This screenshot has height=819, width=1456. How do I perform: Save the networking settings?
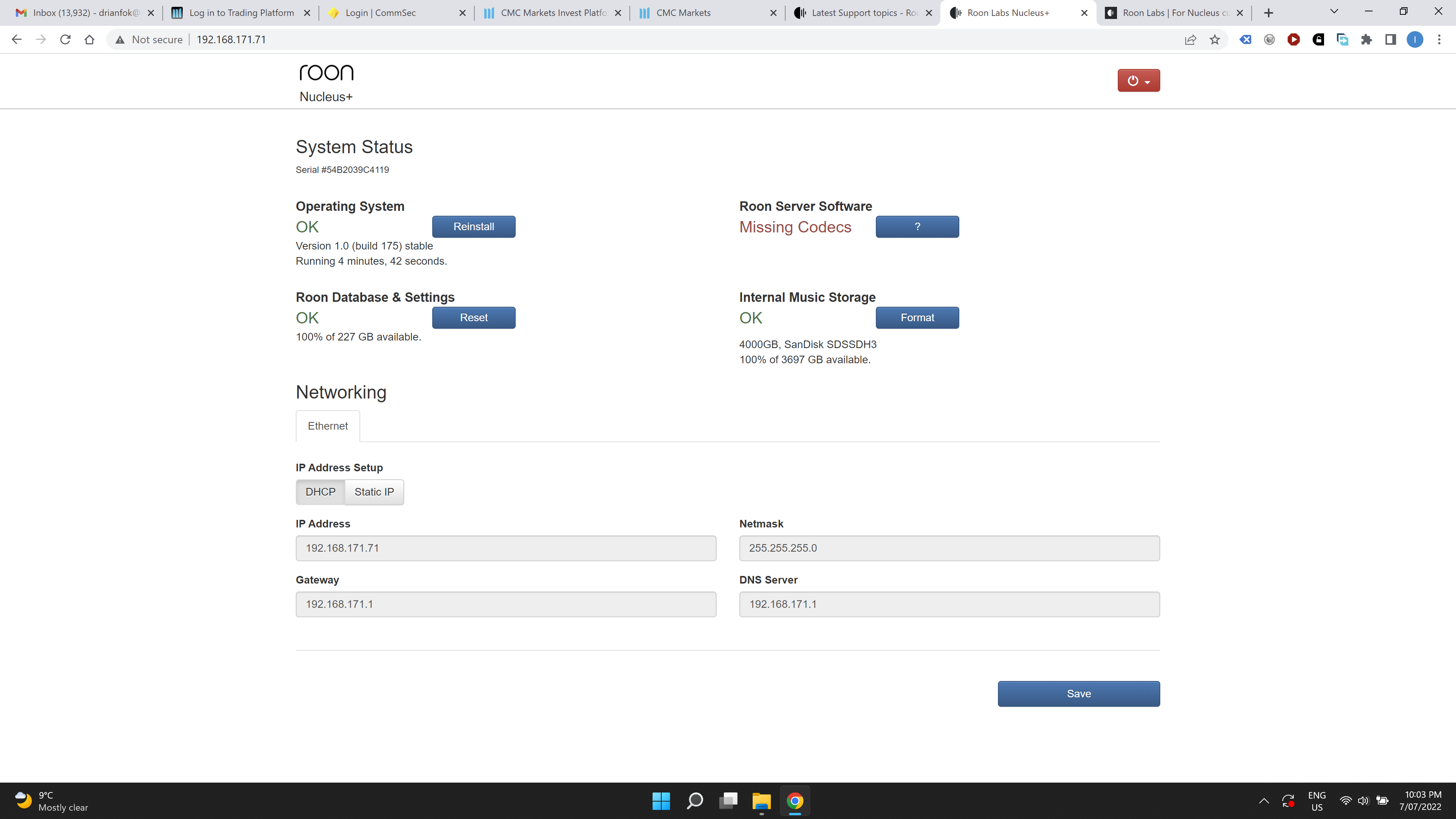[x=1078, y=693]
